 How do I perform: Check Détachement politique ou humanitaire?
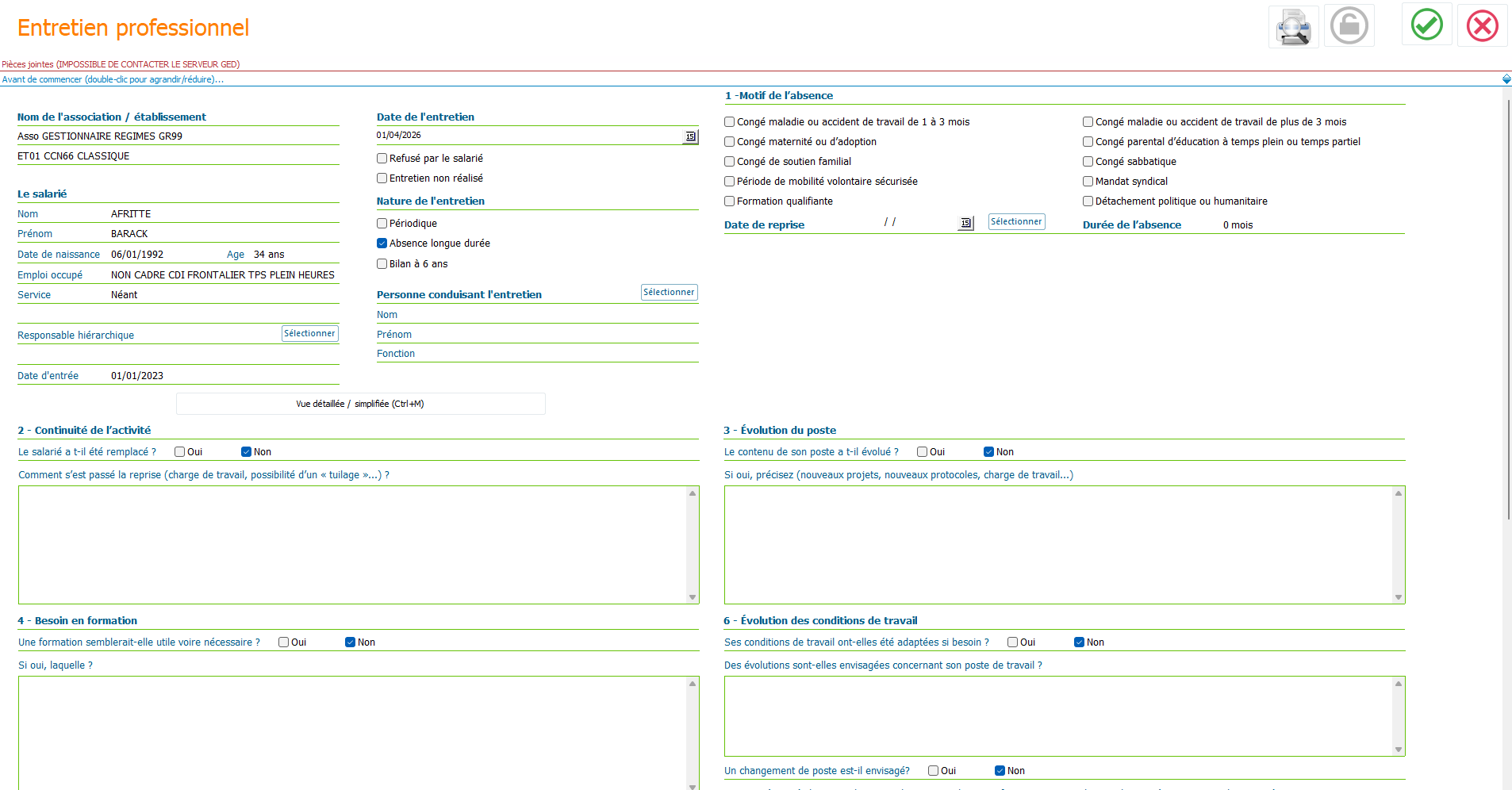tap(1088, 201)
